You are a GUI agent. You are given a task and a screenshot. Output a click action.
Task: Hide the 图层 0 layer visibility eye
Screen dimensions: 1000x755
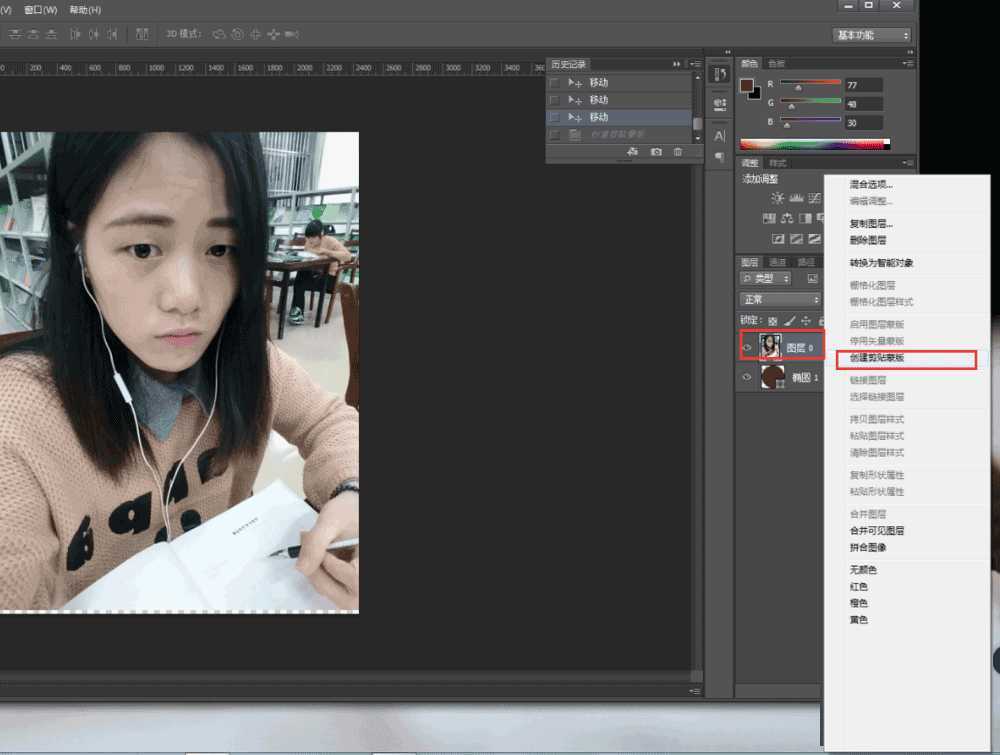[x=747, y=345]
